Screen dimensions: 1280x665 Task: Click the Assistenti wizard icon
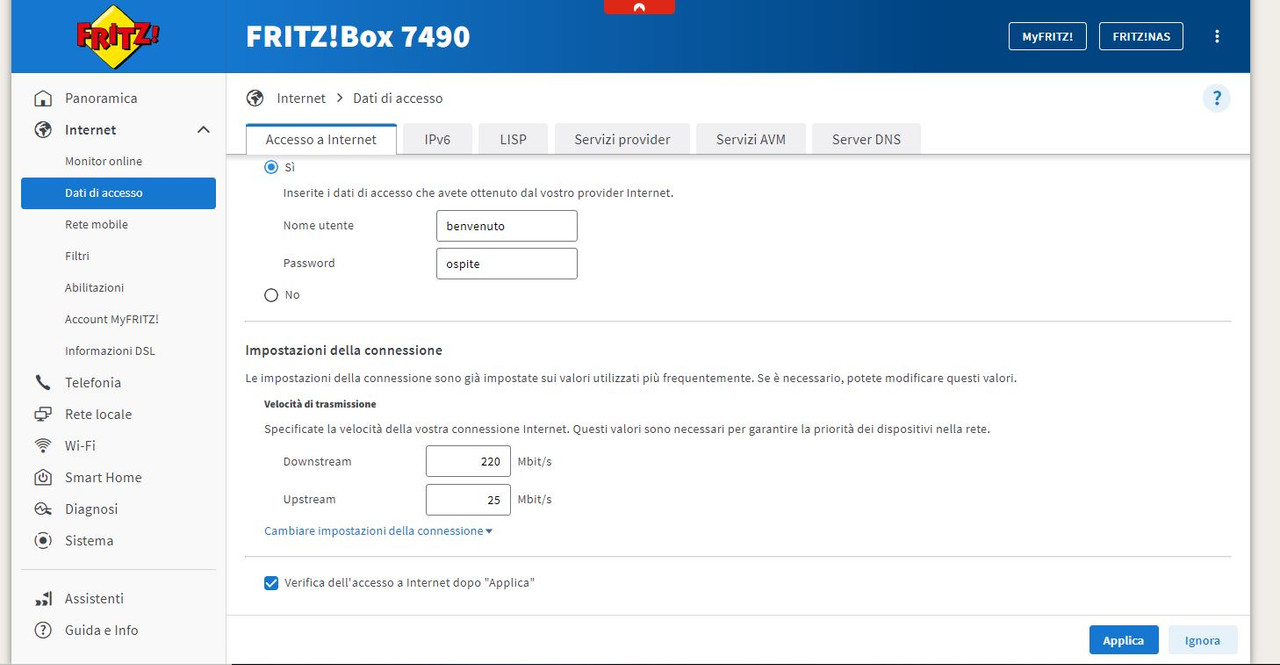[x=43, y=599]
